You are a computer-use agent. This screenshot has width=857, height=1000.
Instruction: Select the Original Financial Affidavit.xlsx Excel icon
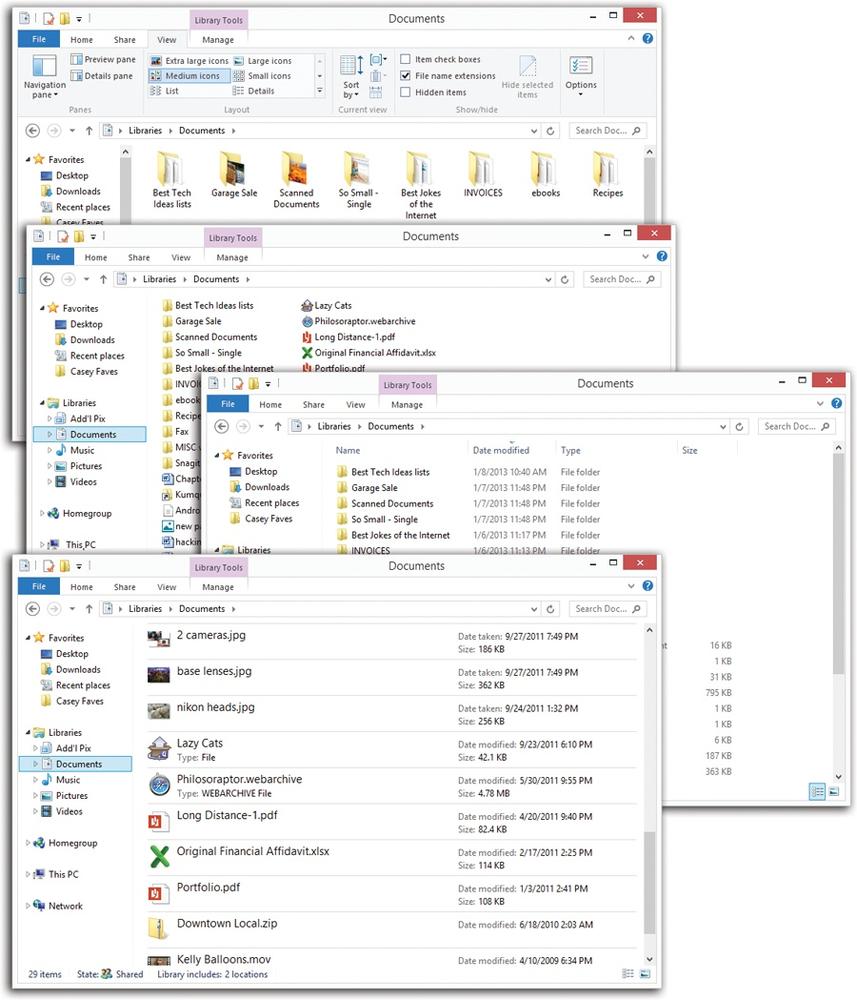pos(159,857)
